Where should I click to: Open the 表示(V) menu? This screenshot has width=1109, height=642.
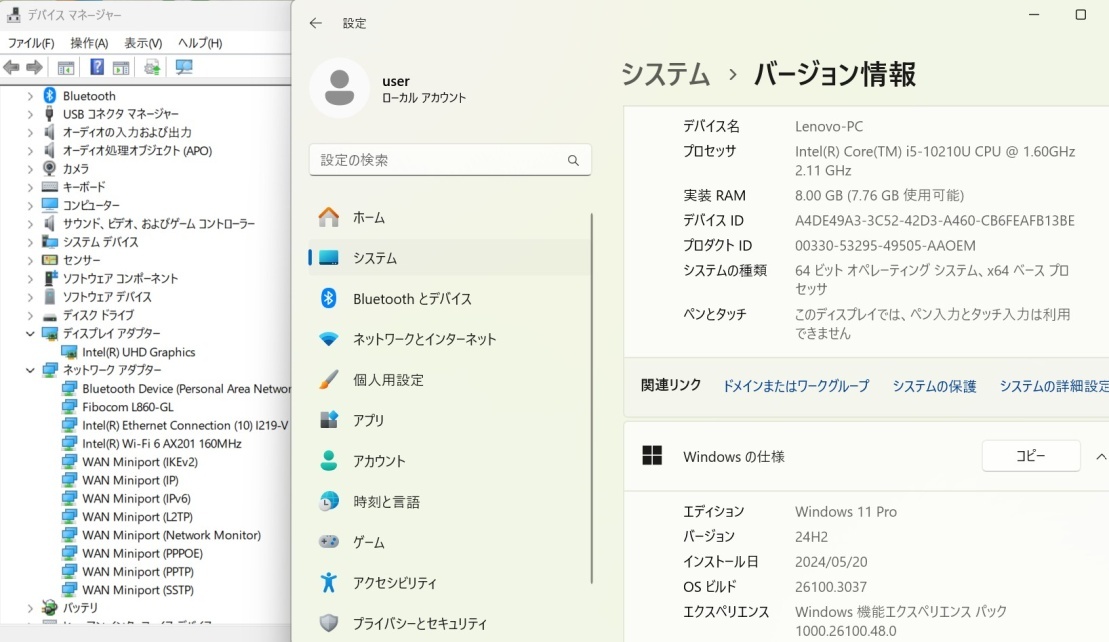[x=143, y=43]
